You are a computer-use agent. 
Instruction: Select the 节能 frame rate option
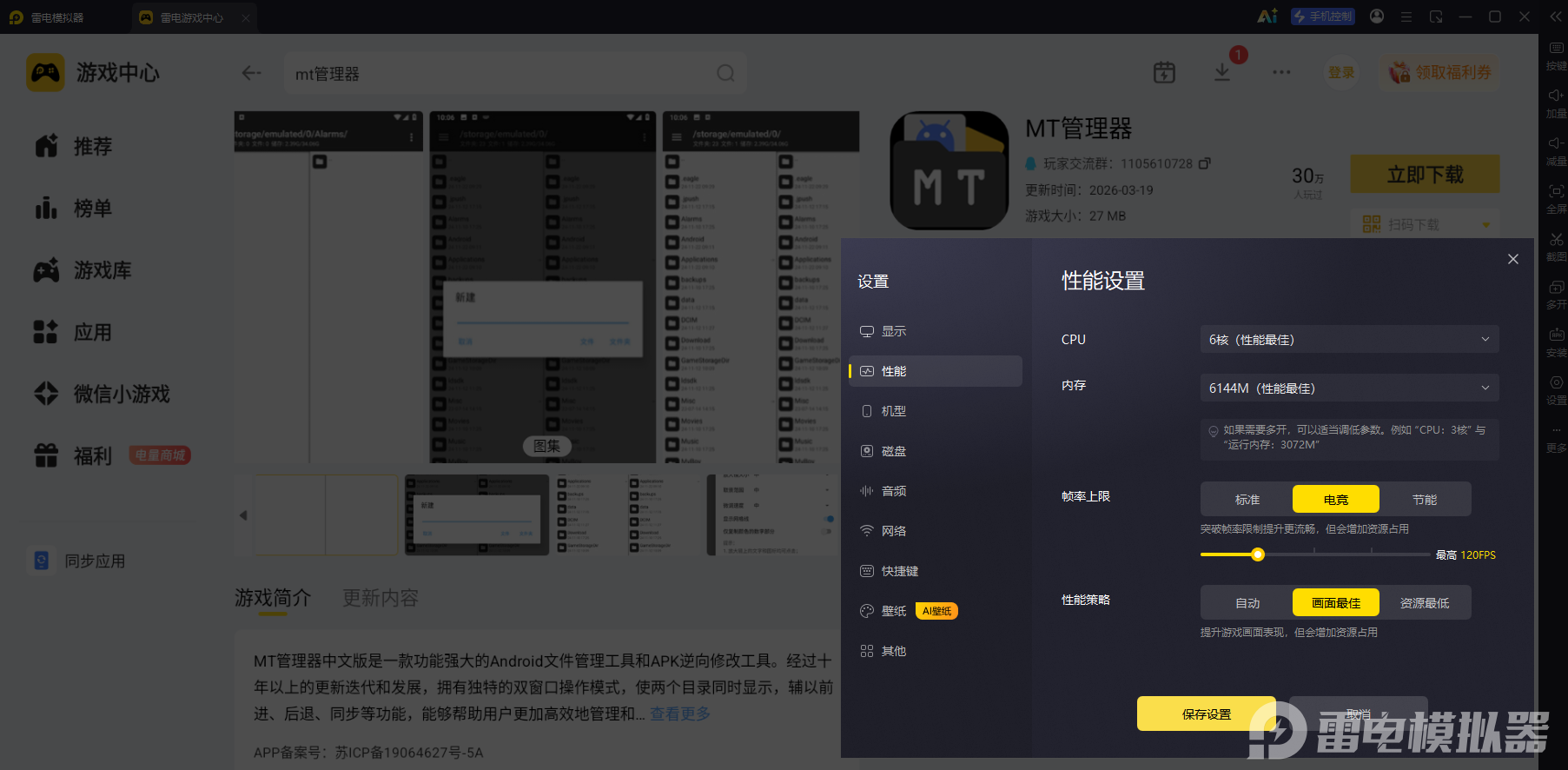coord(1425,500)
